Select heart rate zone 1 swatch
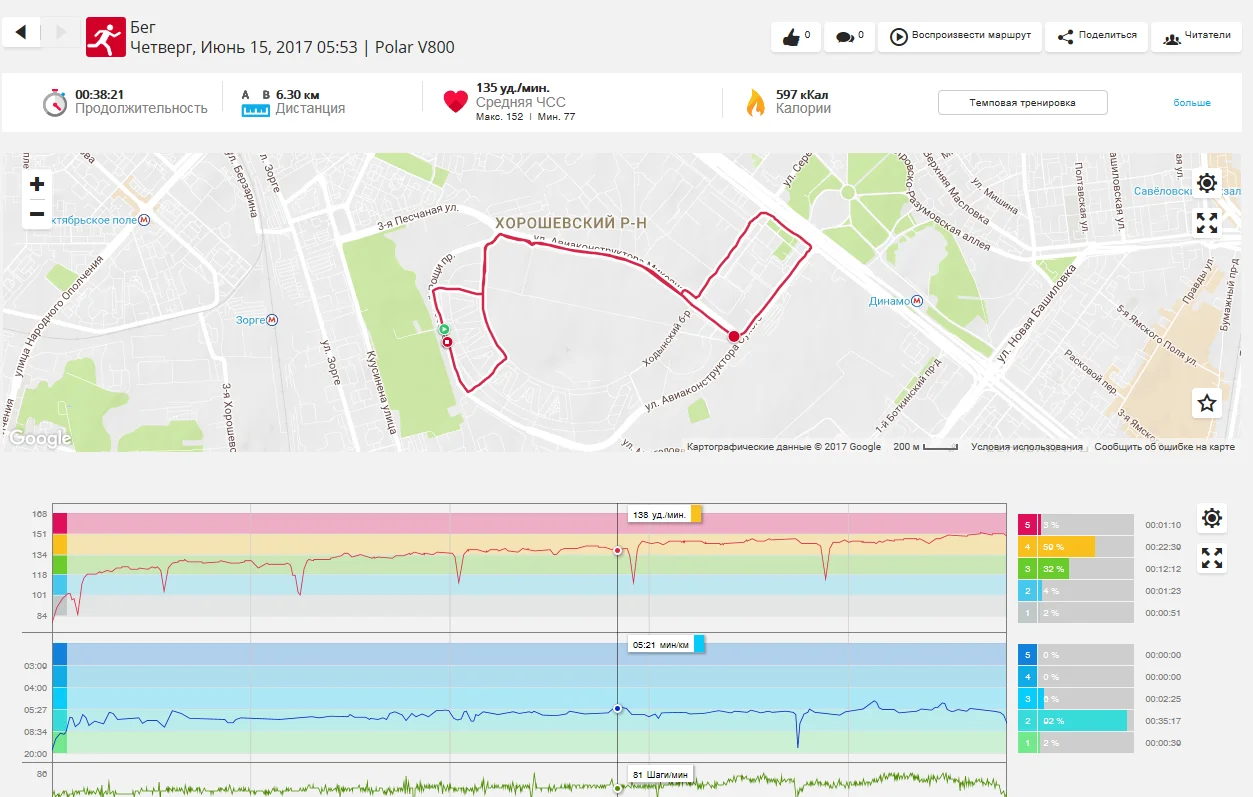This screenshot has width=1253, height=797. (1028, 613)
